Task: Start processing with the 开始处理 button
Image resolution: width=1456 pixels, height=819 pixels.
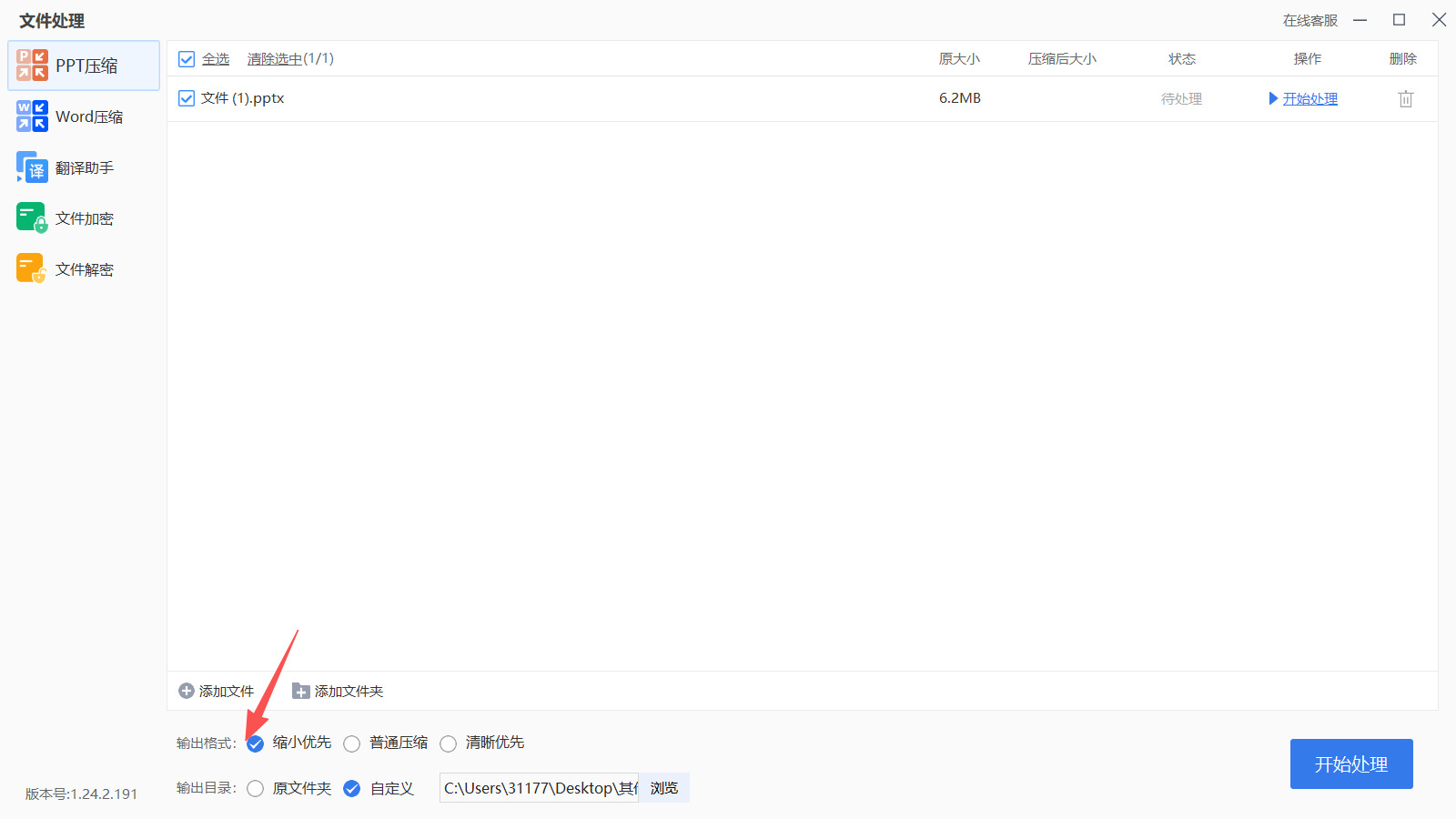Action: tap(1350, 764)
